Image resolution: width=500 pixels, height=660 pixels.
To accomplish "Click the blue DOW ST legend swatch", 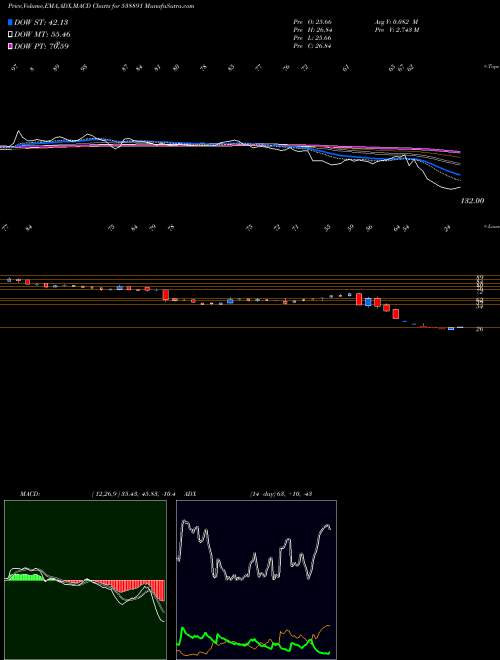I will 10,22.
